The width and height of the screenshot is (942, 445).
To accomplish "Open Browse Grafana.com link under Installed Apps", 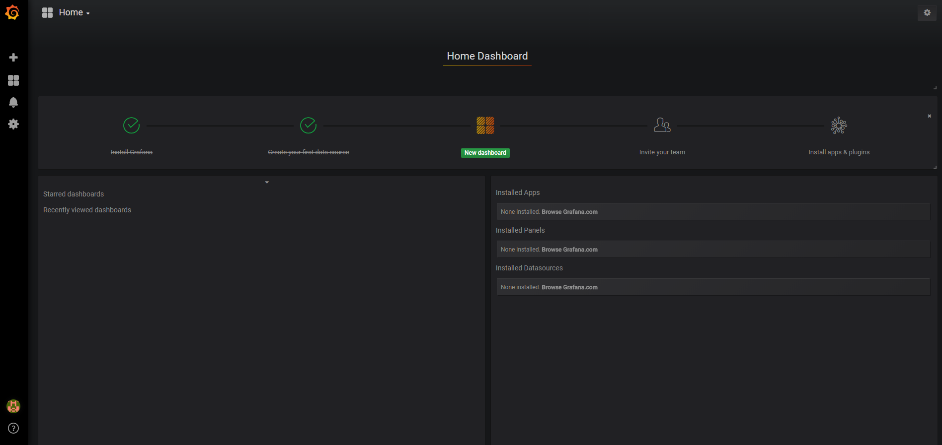I will pos(570,212).
